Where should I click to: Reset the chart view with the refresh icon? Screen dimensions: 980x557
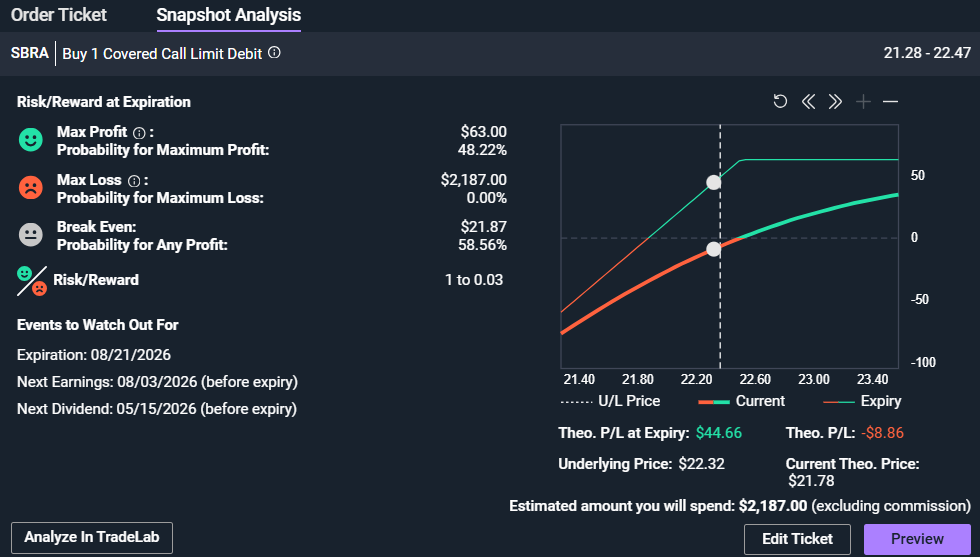(780, 101)
